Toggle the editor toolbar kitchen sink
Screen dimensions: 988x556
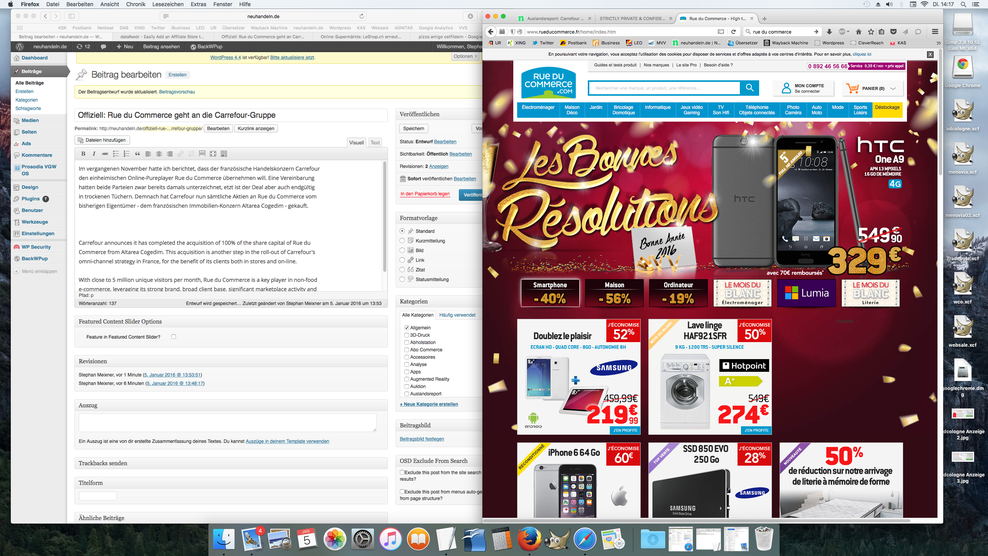pos(224,154)
